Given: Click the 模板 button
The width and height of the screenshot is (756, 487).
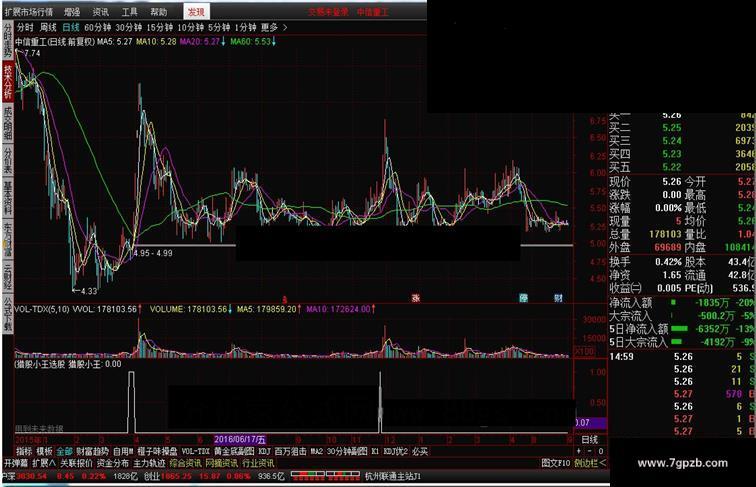Looking at the screenshot, I should click(x=44, y=451).
